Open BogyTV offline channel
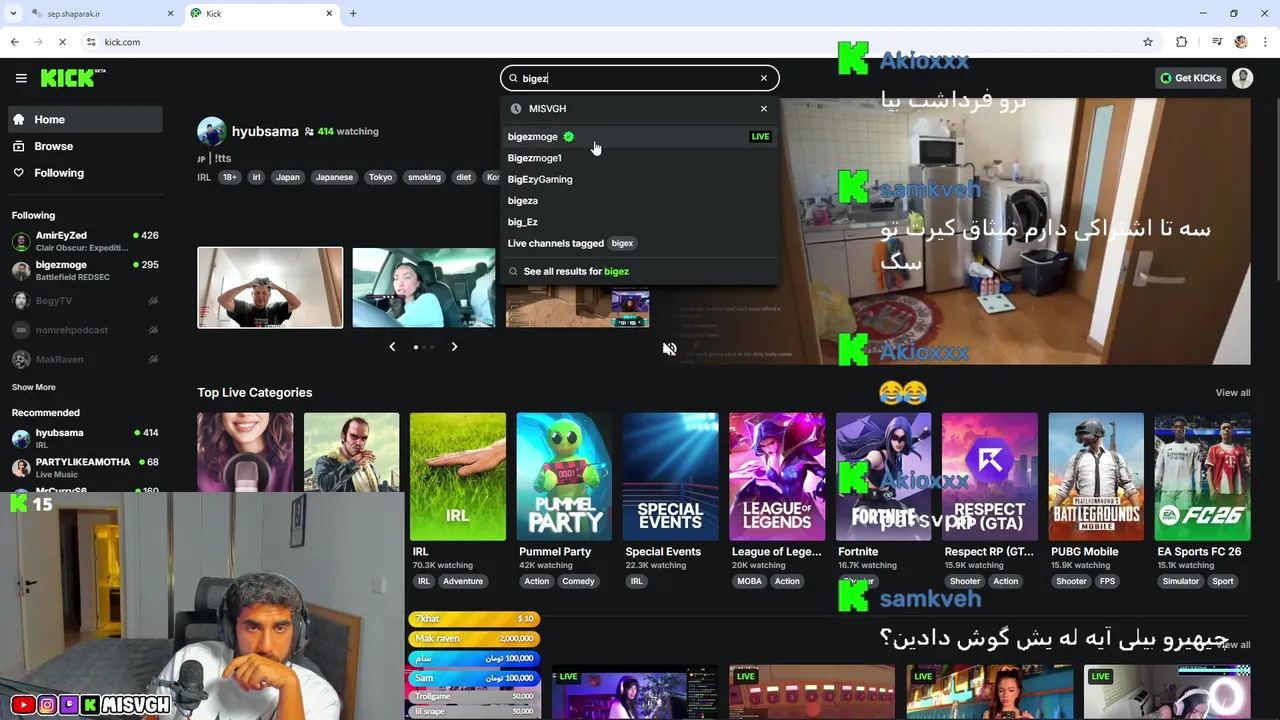 pyautogui.click(x=85, y=300)
